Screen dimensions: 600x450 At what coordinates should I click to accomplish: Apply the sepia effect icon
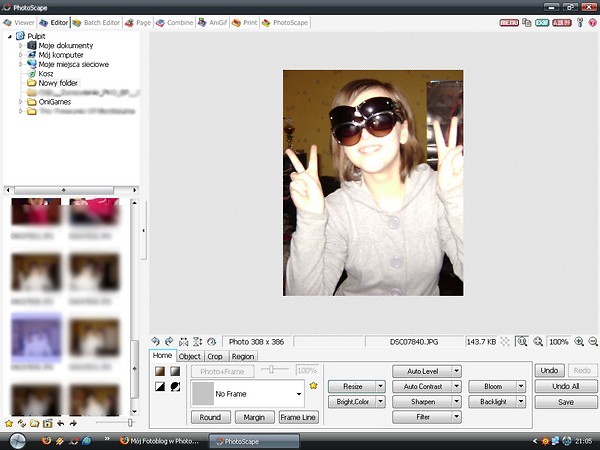160,371
